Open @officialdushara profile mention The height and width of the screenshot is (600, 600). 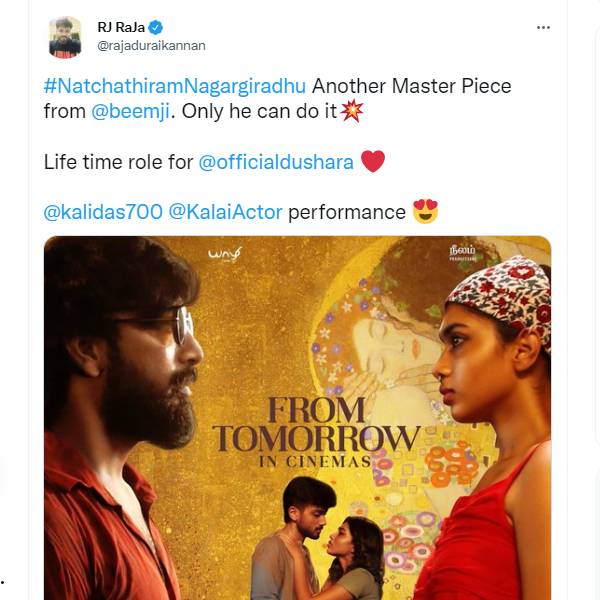click(276, 162)
